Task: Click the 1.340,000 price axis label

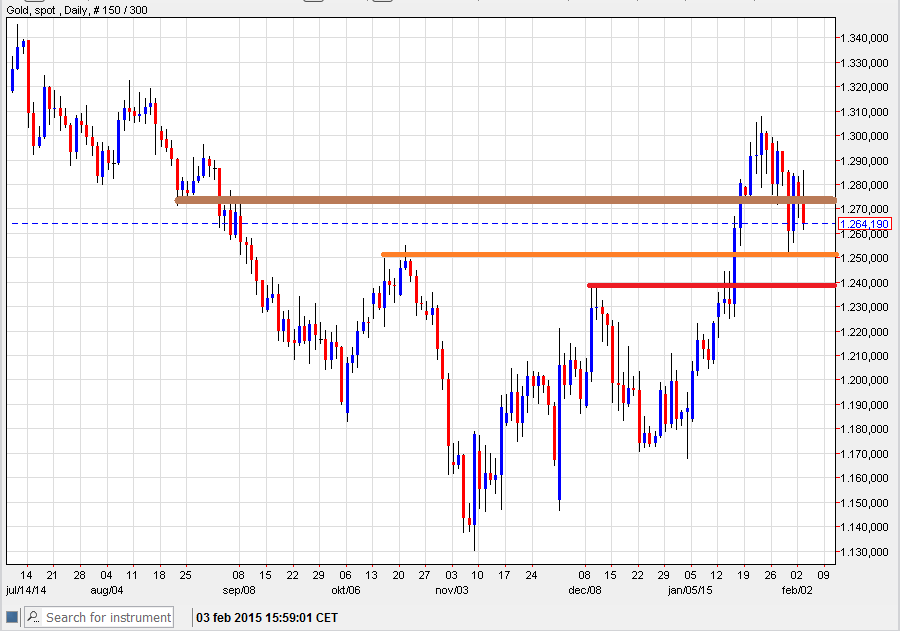Action: (x=864, y=38)
